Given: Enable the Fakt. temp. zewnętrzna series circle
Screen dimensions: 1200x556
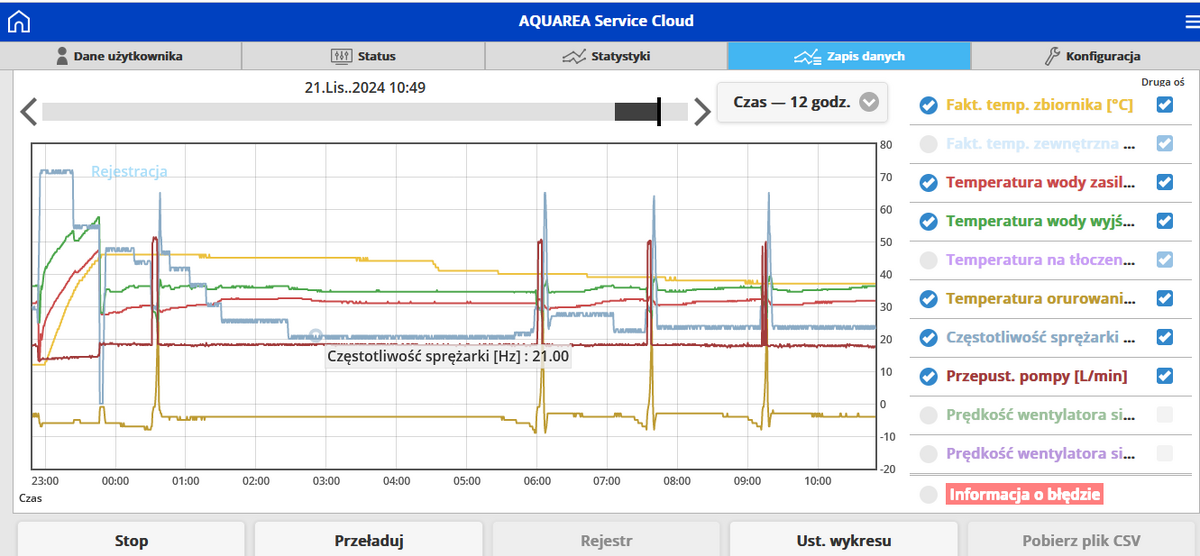Looking at the screenshot, I should click(928, 144).
